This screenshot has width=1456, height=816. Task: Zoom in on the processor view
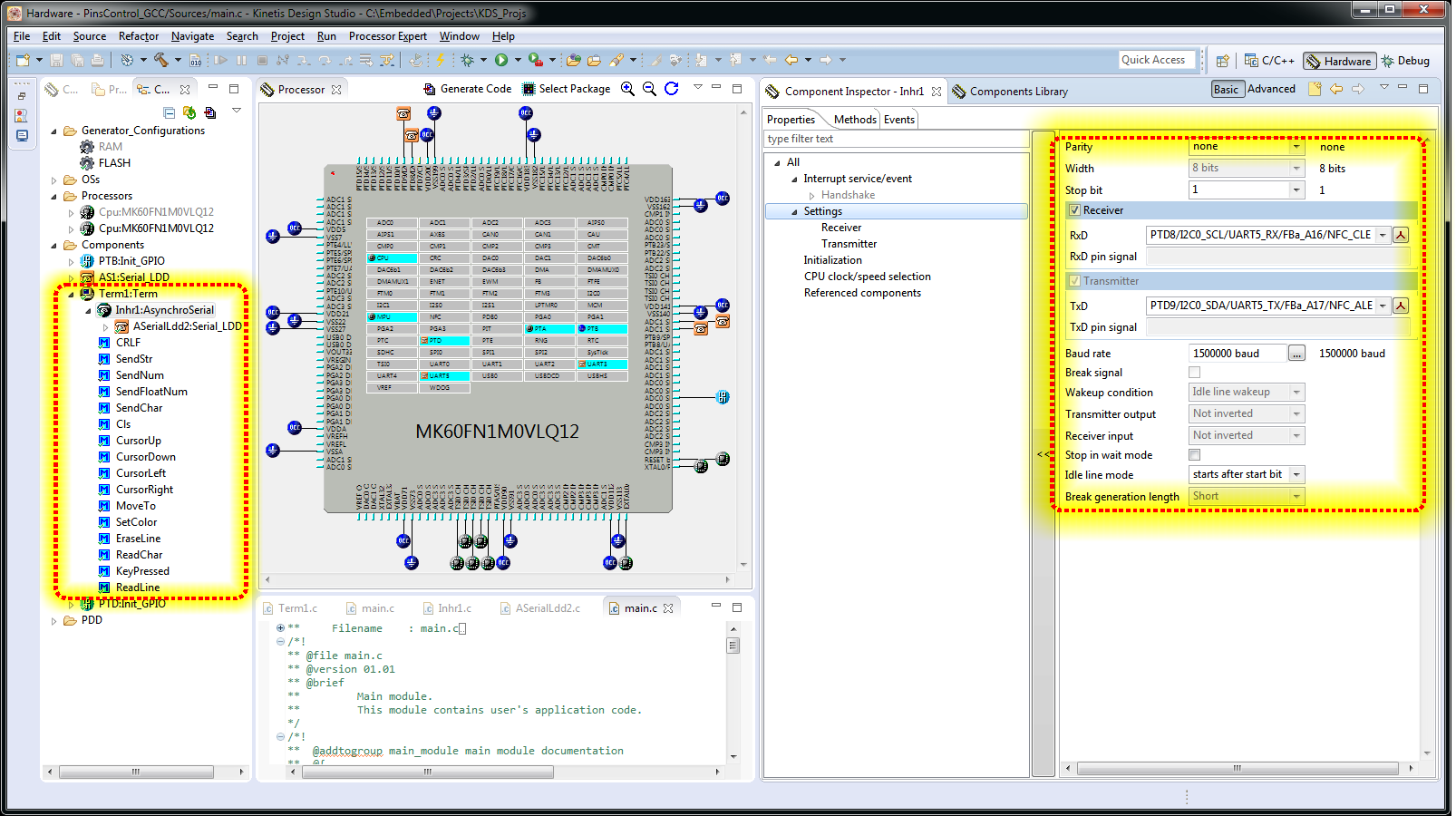tap(627, 89)
